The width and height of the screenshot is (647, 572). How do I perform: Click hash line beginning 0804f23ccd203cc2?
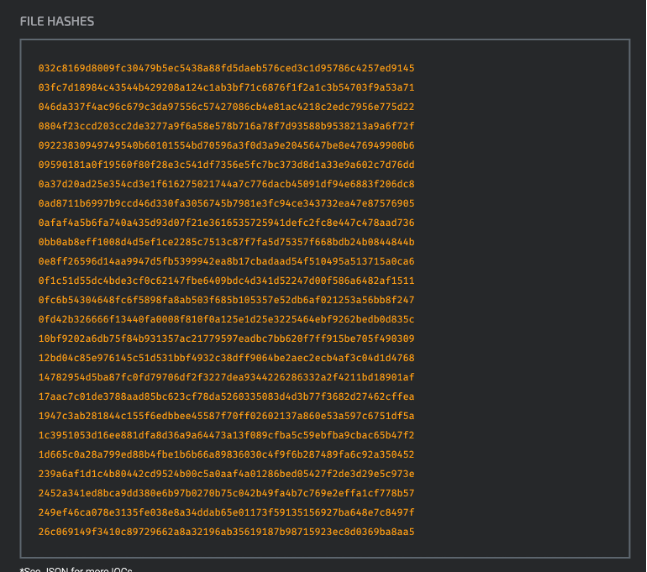click(226, 126)
